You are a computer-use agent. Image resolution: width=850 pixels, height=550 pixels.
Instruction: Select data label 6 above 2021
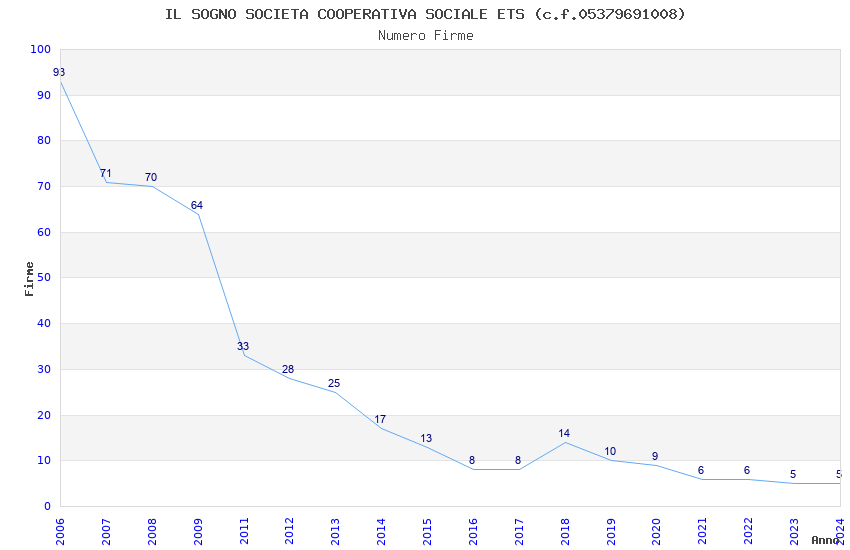(x=701, y=470)
